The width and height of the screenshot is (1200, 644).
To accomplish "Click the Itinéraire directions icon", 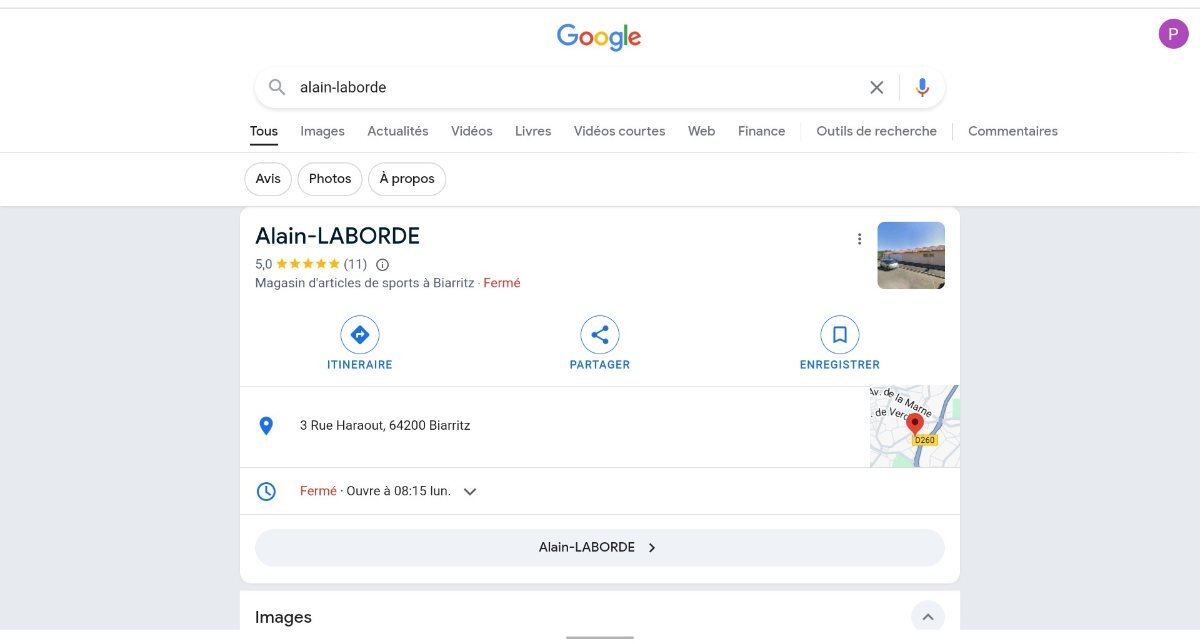I will [360, 335].
